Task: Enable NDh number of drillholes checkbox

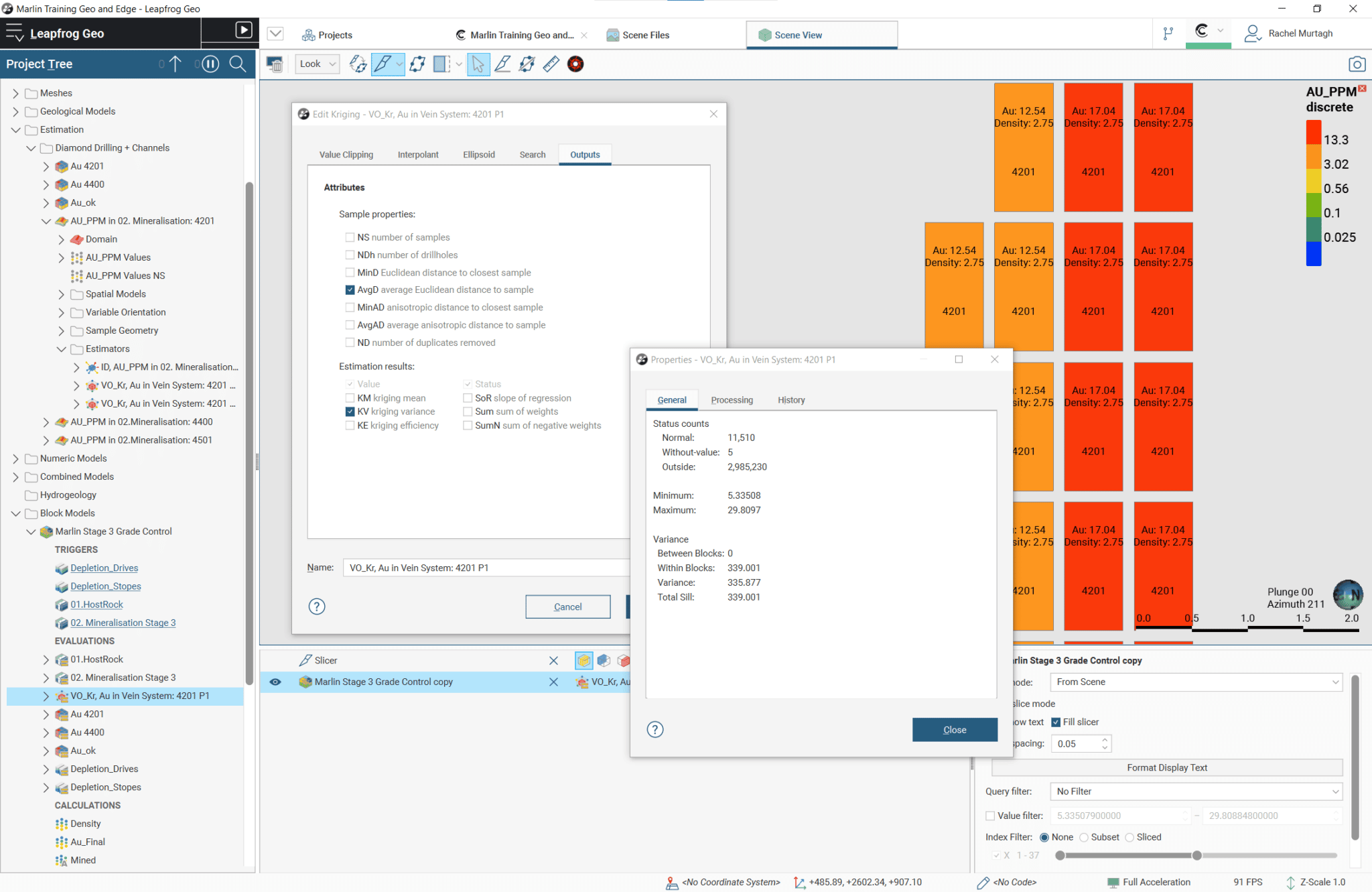Action: 350,255
